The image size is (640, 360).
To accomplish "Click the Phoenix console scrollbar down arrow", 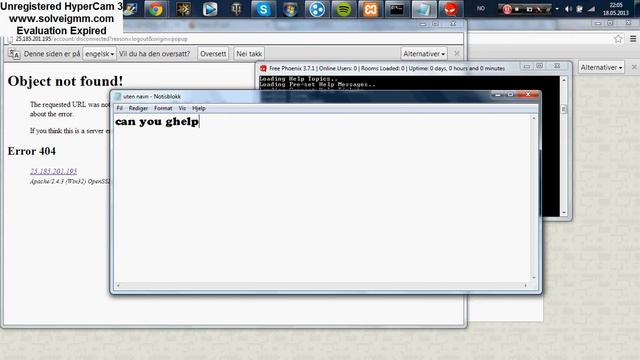I will click(564, 213).
